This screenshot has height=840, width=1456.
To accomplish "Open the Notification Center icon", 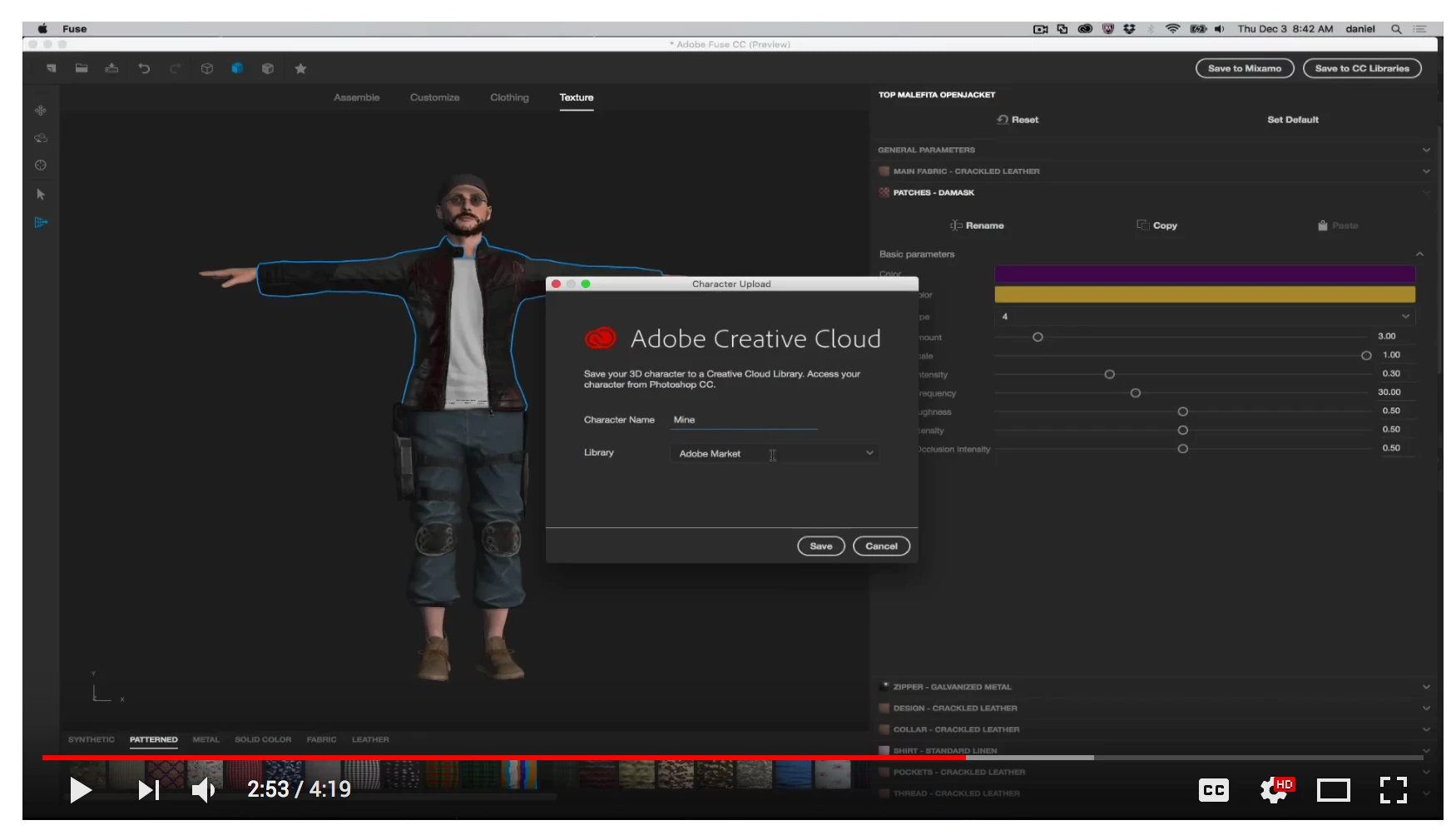I will click(x=1419, y=28).
